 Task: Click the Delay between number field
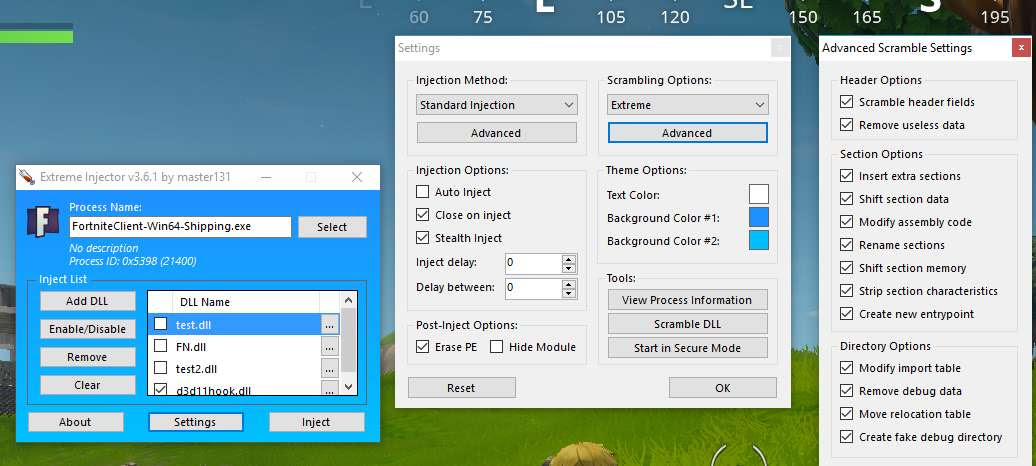[x=534, y=288]
